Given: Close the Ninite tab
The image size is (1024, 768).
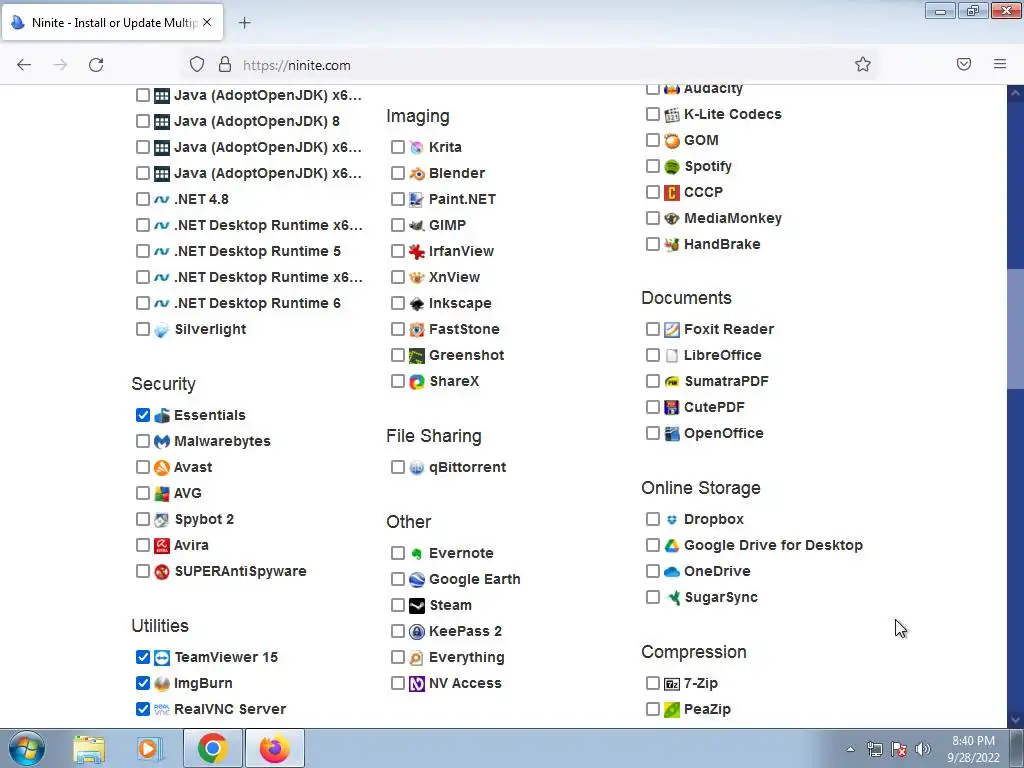Looking at the screenshot, I should click(207, 22).
